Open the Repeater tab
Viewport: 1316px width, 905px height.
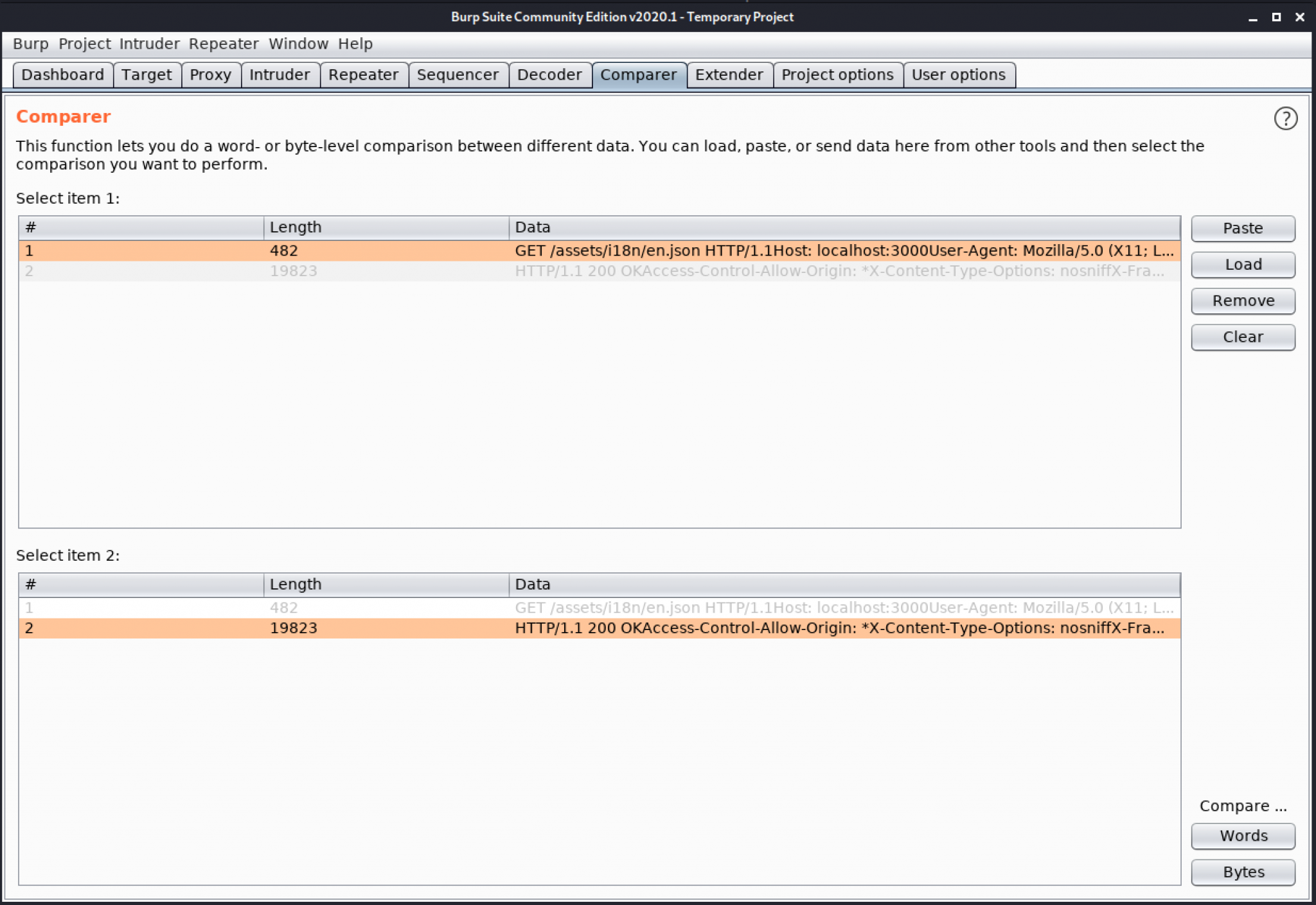(x=364, y=75)
